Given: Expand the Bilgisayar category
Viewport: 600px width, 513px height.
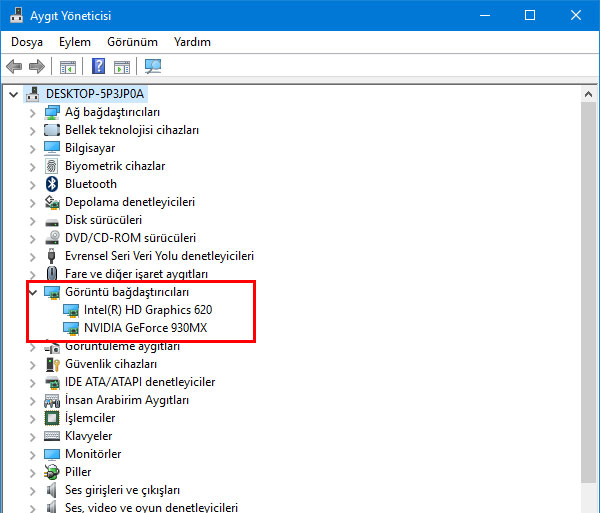Looking at the screenshot, I should click(33, 148).
